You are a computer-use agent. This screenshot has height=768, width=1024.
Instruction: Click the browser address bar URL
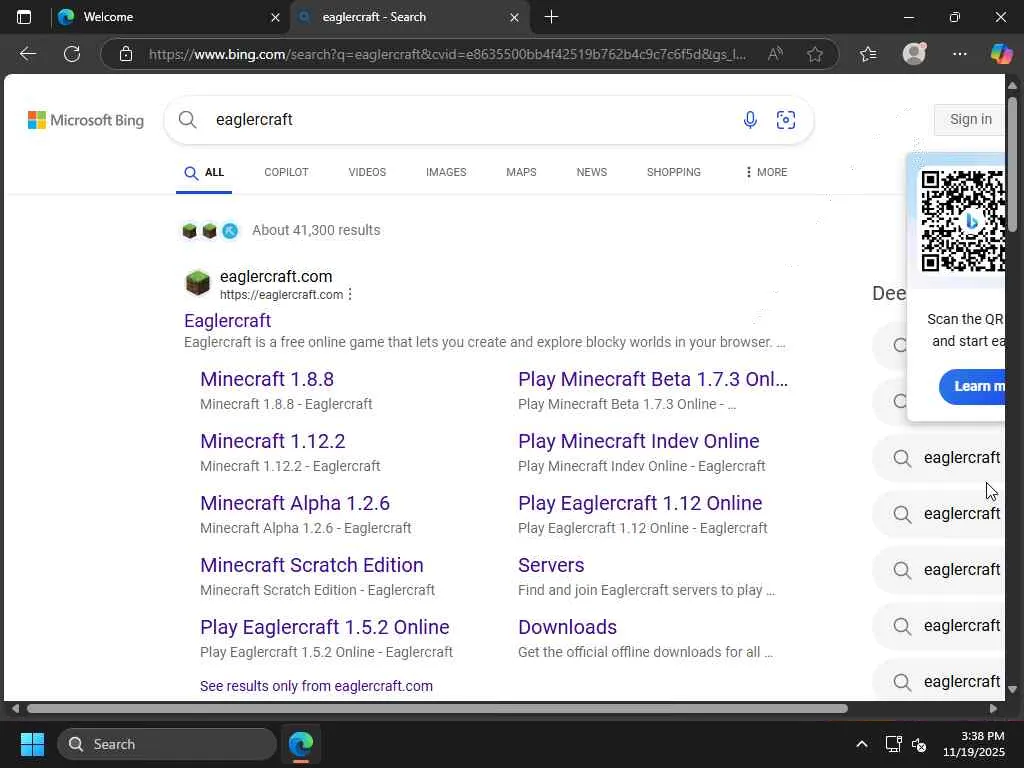[x=447, y=54]
